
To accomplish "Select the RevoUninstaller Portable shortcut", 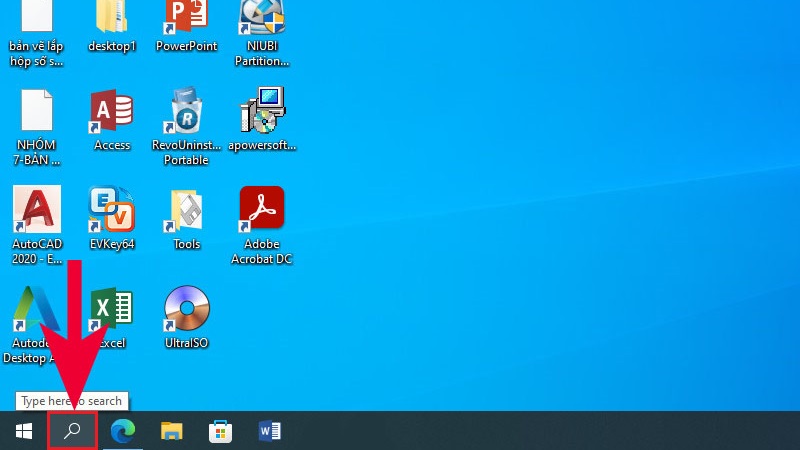I will (186, 110).
